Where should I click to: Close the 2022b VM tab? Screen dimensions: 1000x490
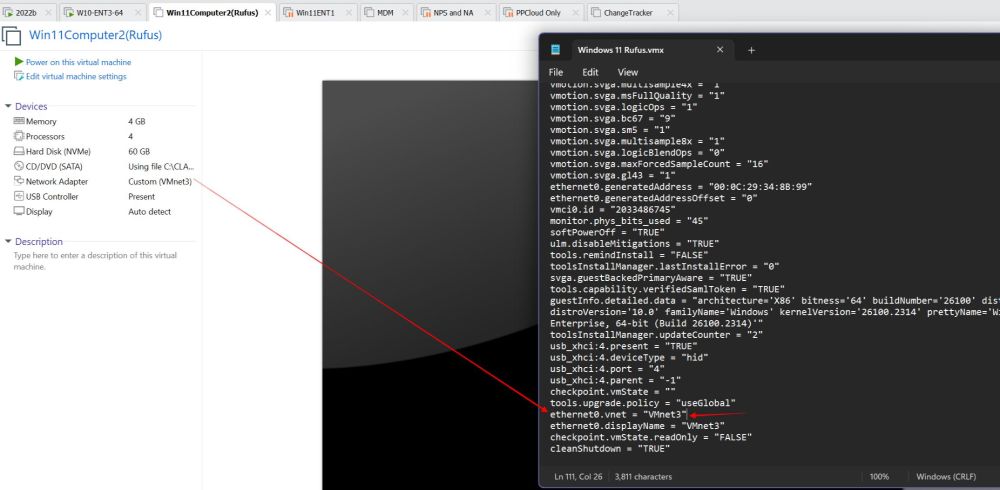(49, 13)
